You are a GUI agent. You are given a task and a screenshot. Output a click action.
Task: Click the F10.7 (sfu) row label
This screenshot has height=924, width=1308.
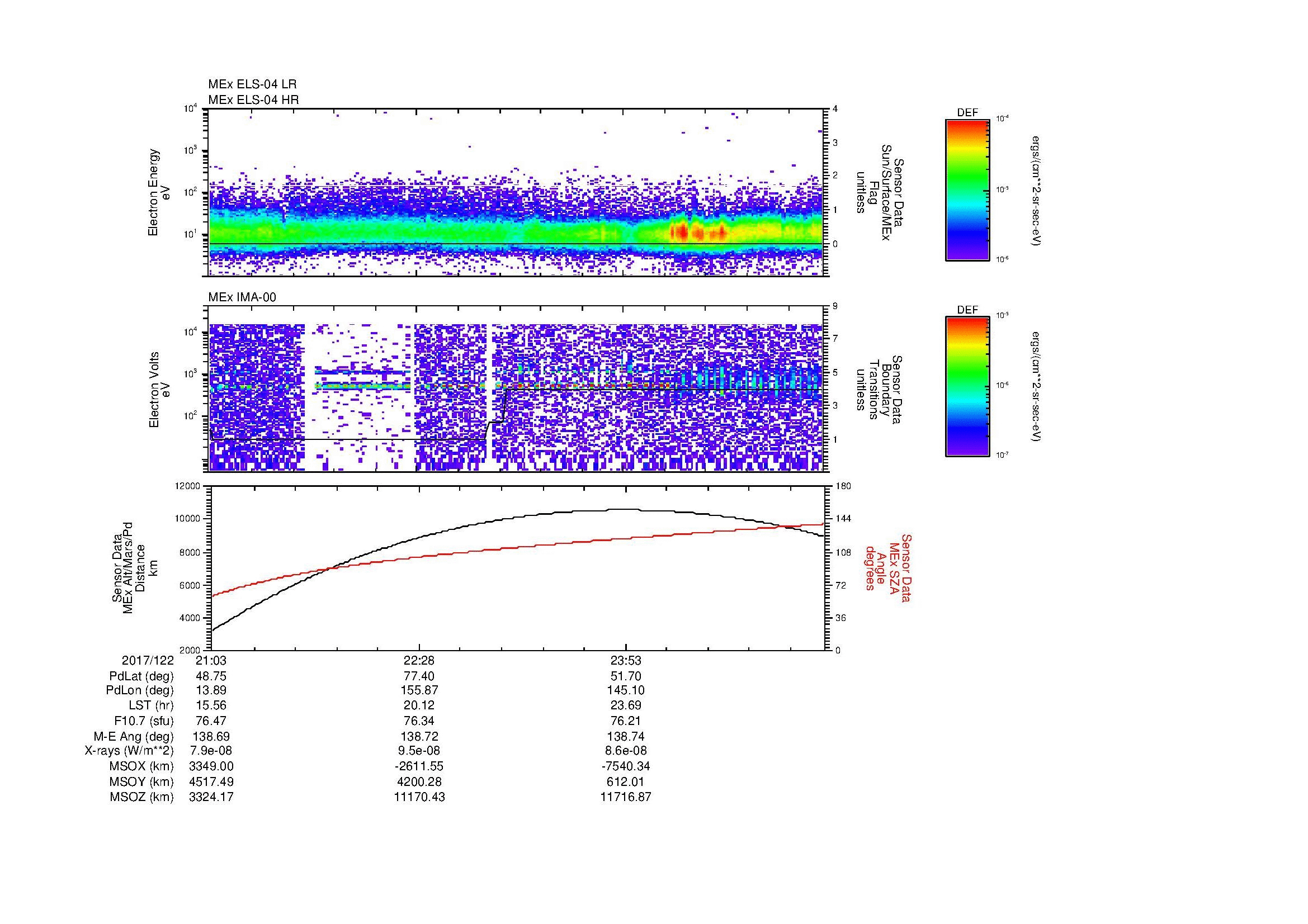point(144,721)
